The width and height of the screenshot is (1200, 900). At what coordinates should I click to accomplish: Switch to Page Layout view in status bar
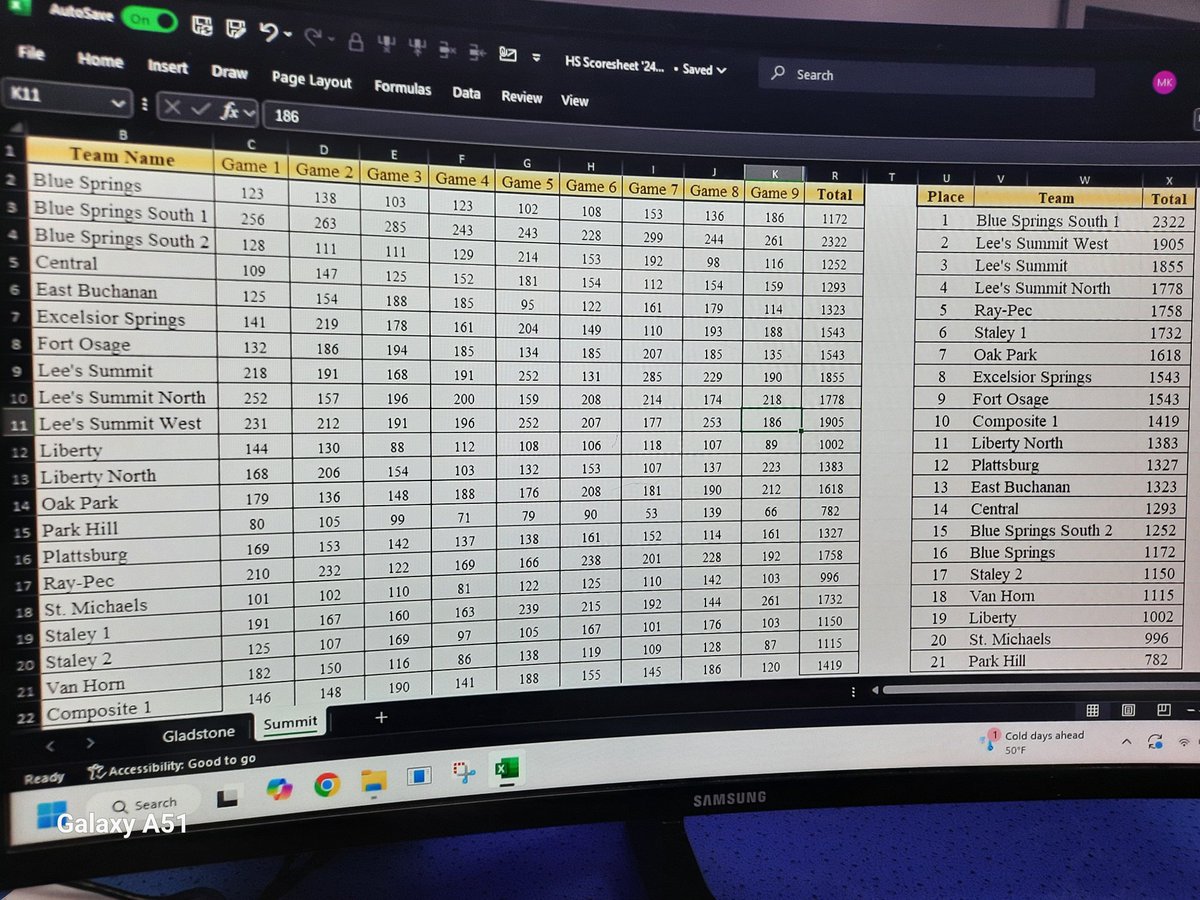1128,710
